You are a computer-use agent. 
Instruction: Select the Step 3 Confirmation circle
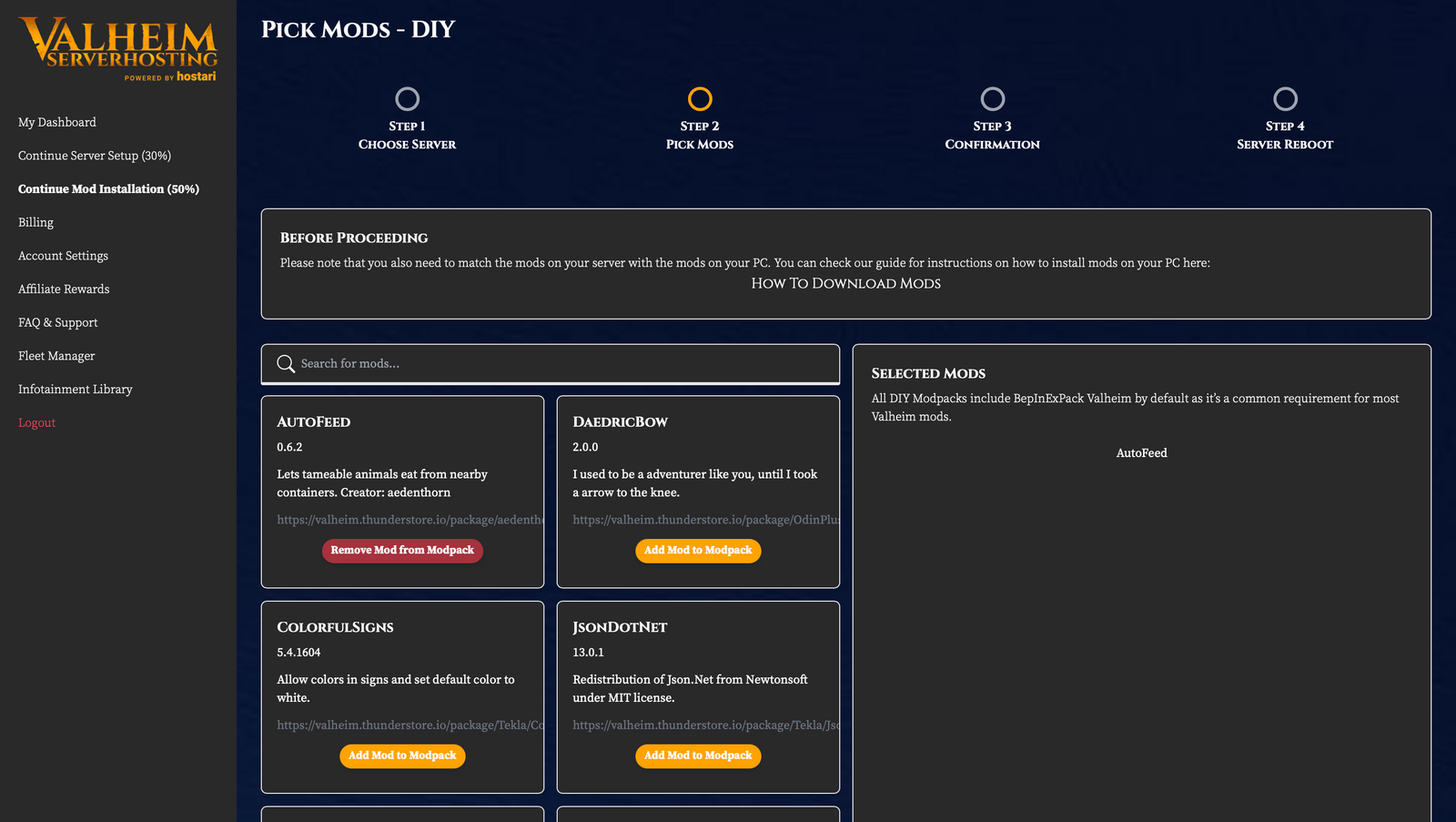pos(992,98)
